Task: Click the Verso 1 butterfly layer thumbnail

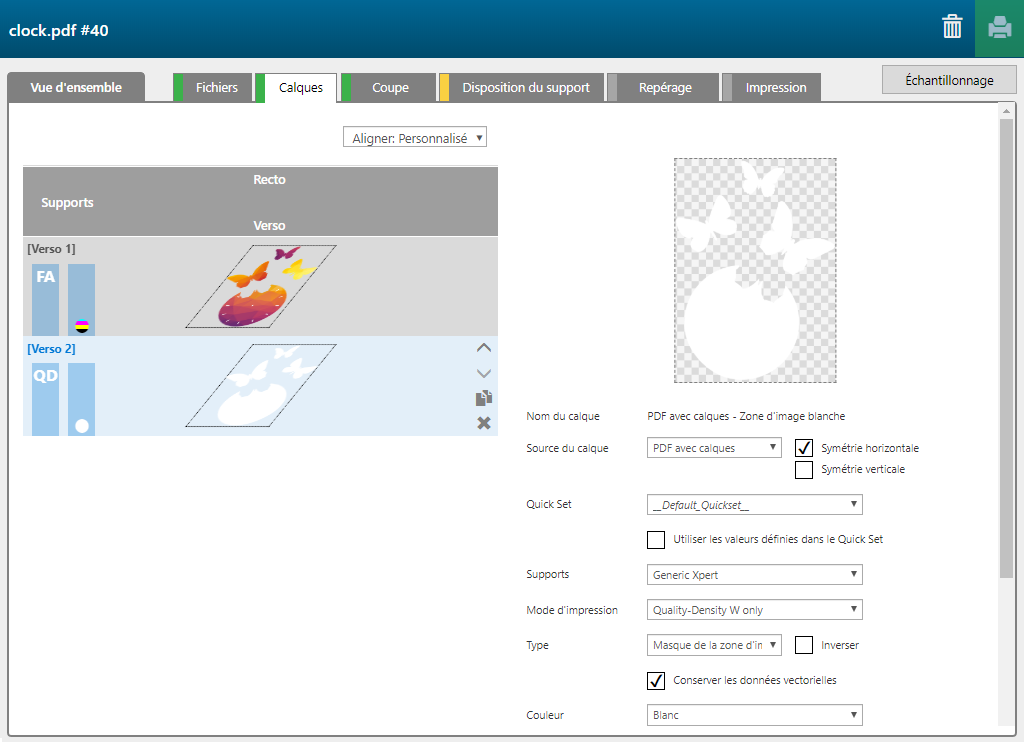Action: pyautogui.click(x=261, y=286)
